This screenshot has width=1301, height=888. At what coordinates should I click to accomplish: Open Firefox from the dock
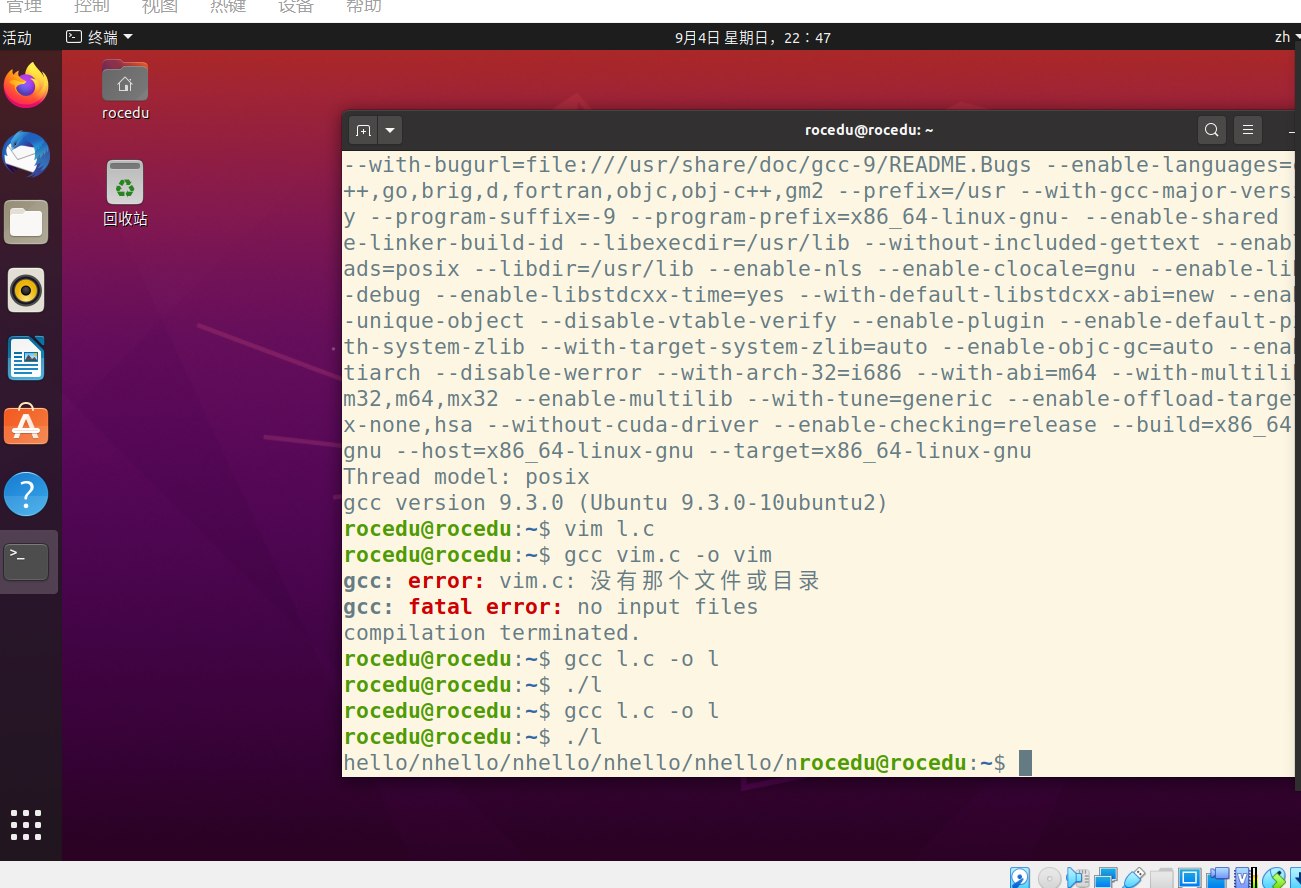[x=26, y=86]
